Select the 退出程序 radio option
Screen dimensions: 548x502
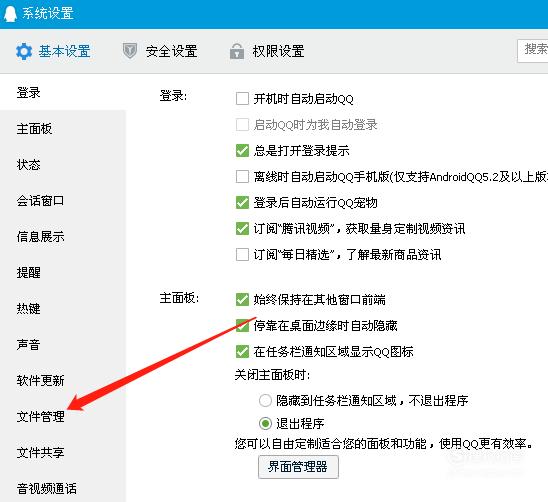(x=265, y=424)
